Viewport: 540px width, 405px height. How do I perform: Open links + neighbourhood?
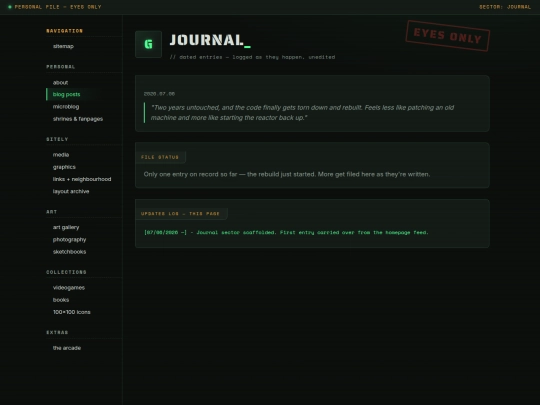click(82, 179)
